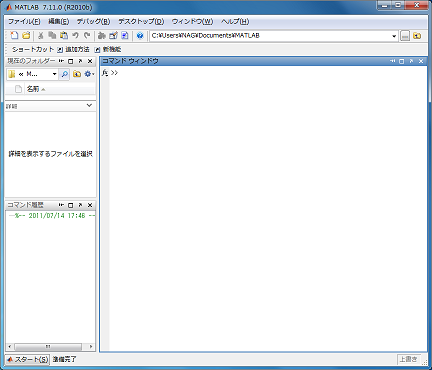Close the コマンド ウィンドウ panel

tap(421, 61)
